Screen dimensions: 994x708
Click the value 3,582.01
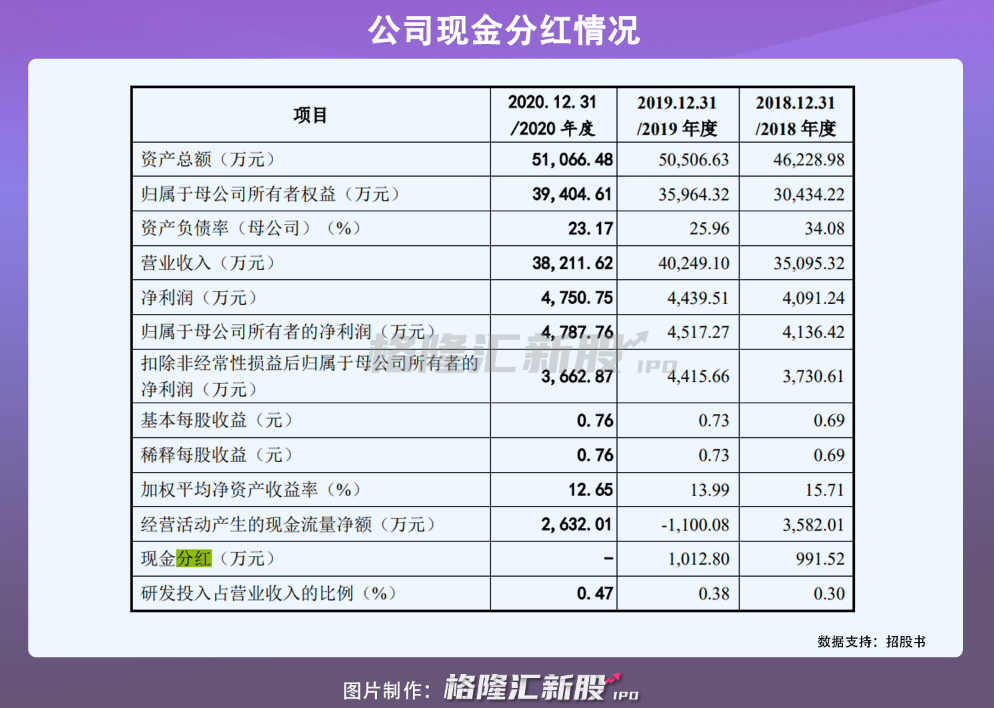click(x=813, y=525)
